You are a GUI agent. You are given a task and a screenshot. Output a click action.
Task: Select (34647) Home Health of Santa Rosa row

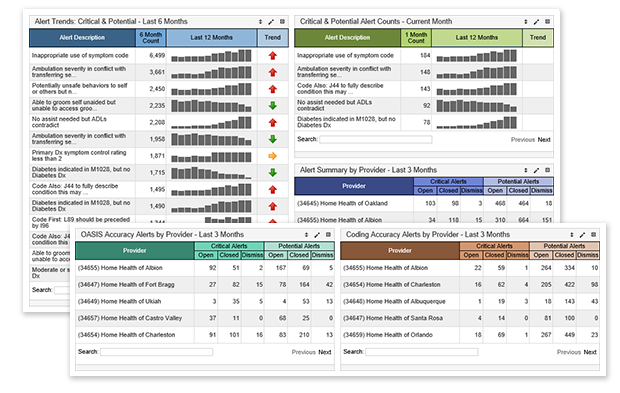[470, 318]
